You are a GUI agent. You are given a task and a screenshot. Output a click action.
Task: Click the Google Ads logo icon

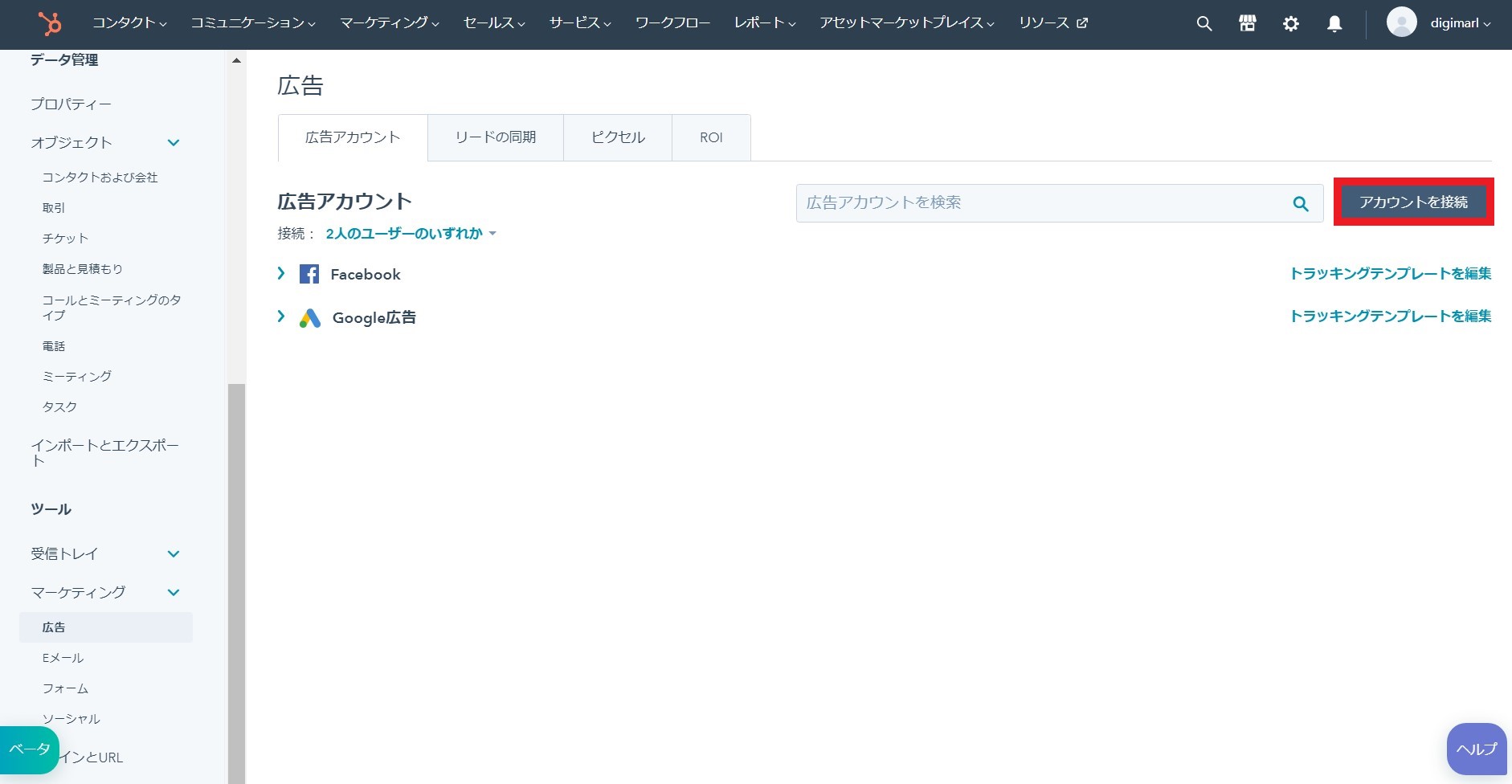(x=310, y=318)
